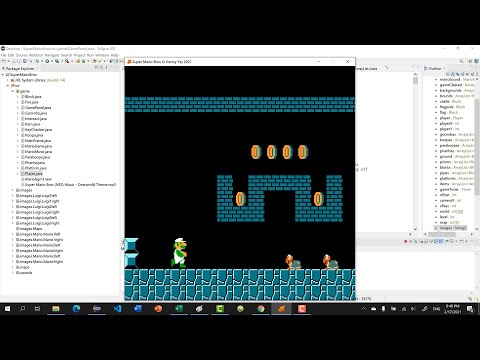This screenshot has height=360, width=480.
Task: Click the Eclipse toolbar search magnifier icon
Action: tap(462, 61)
